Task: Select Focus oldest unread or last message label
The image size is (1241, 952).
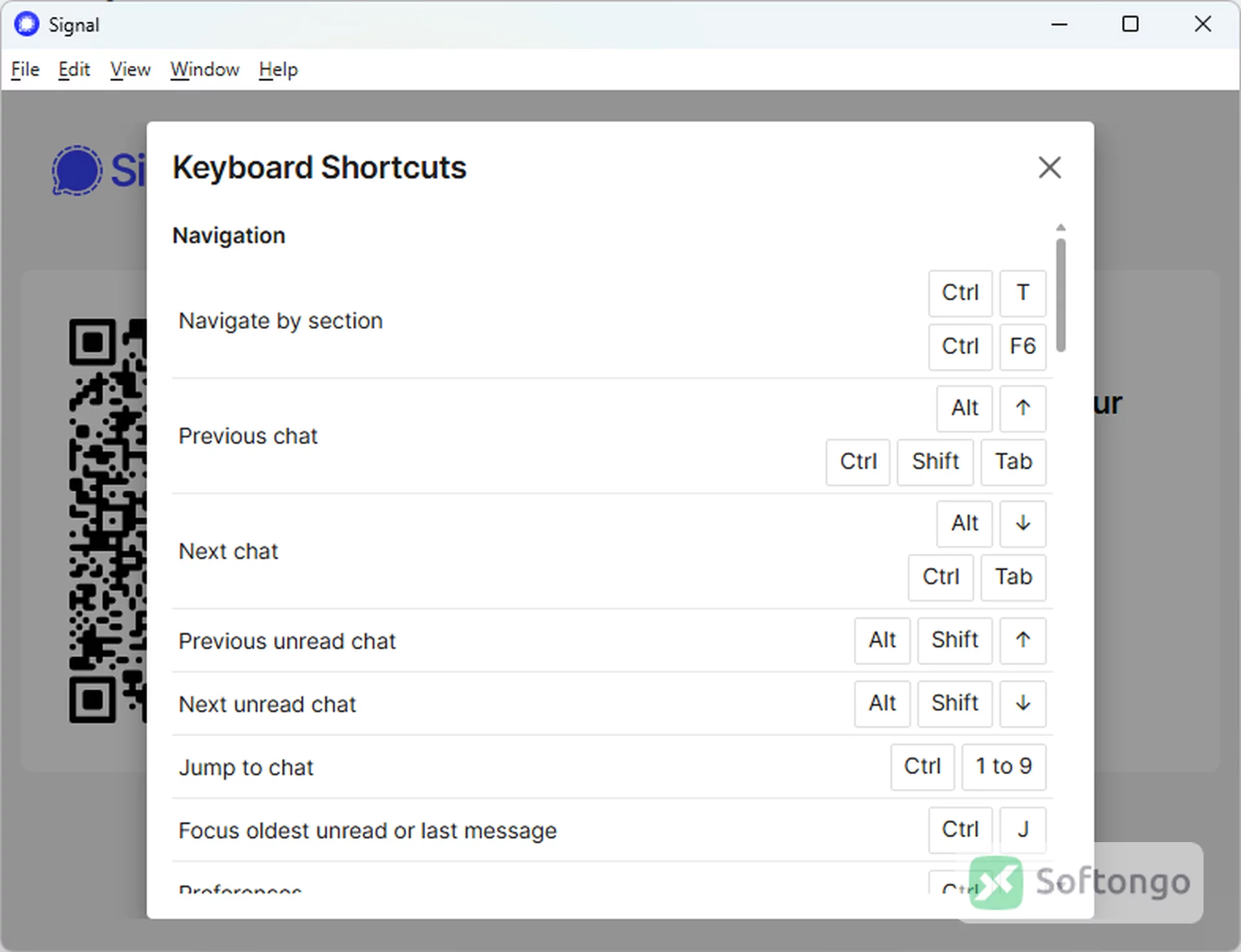Action: pyautogui.click(x=367, y=830)
